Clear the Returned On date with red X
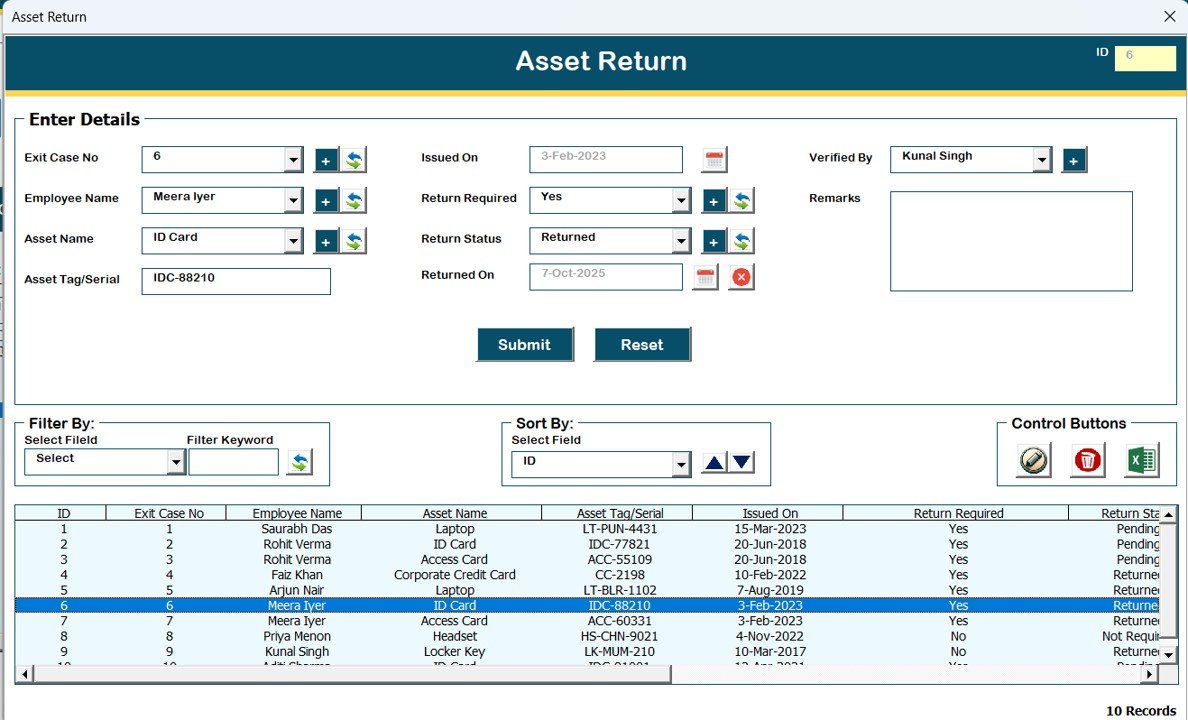1188x720 pixels. pos(739,277)
